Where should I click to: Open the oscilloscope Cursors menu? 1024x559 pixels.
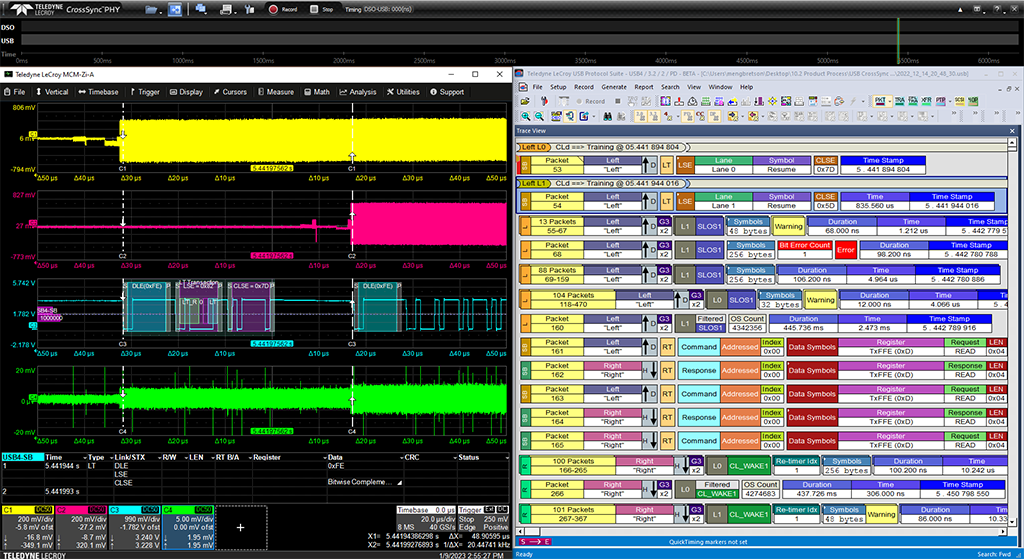(x=230, y=92)
